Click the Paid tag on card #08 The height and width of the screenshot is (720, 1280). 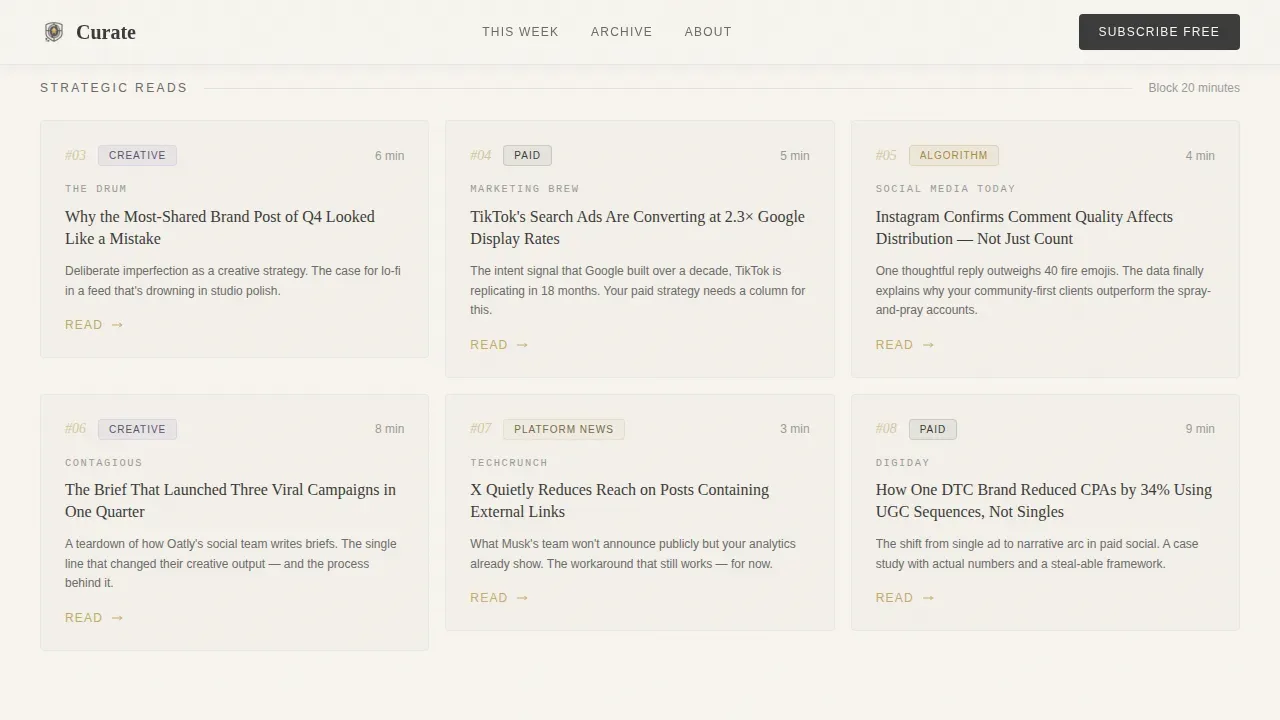932,429
